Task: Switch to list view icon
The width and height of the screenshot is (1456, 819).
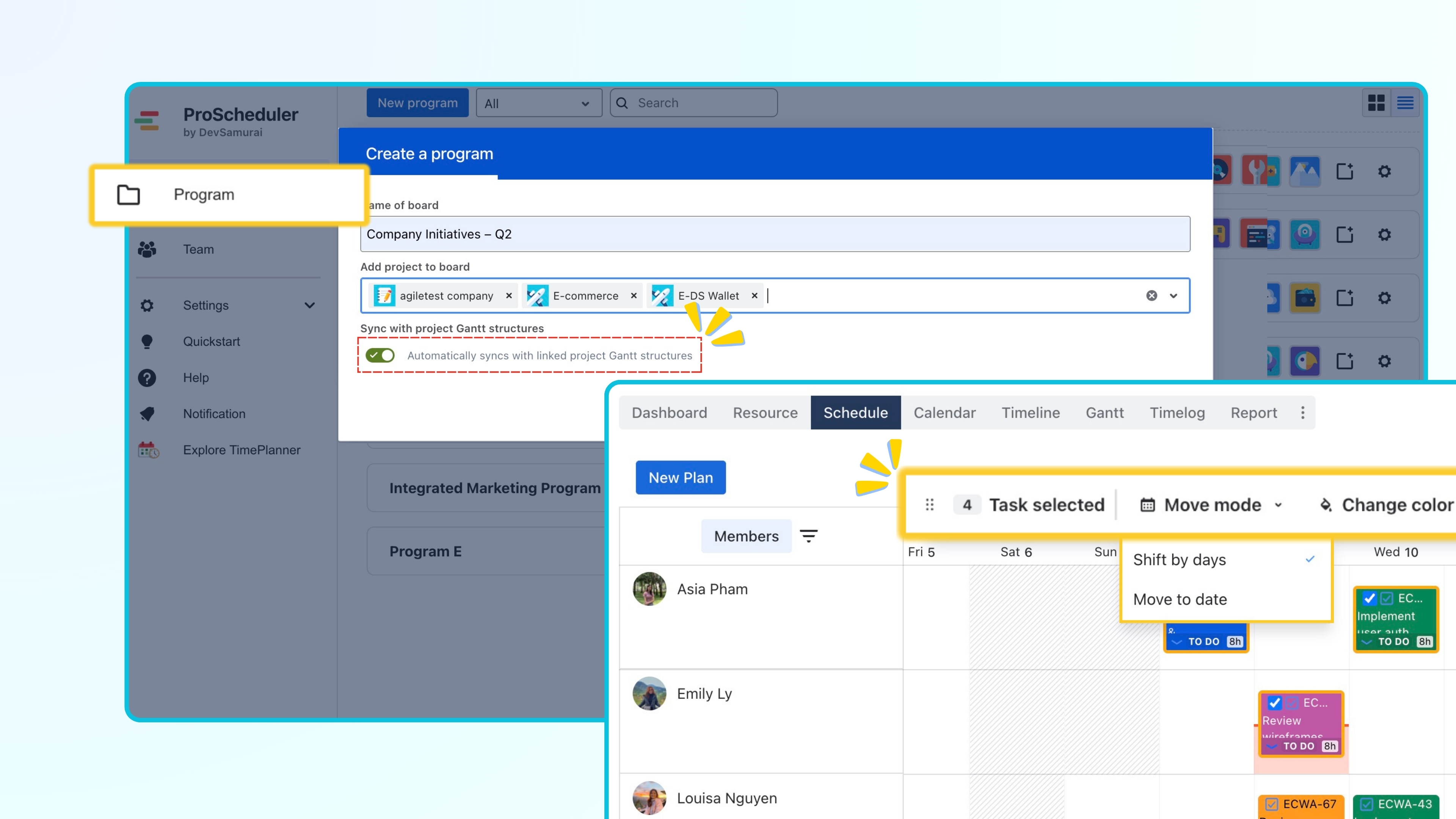Action: (x=1405, y=103)
